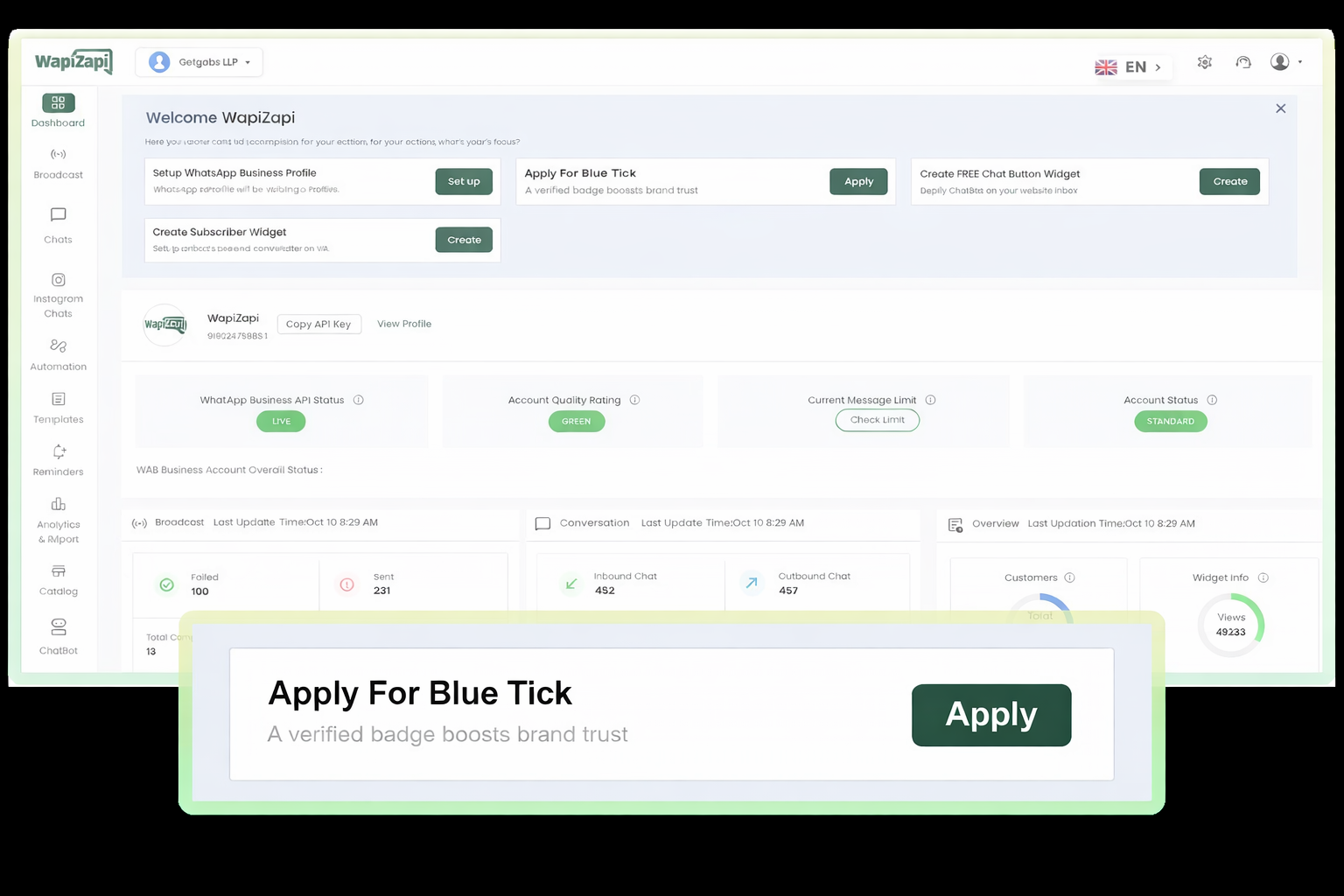Image resolution: width=1344 pixels, height=896 pixels.
Task: Expand the Getgobs LLP account dropdown
Action: click(199, 62)
